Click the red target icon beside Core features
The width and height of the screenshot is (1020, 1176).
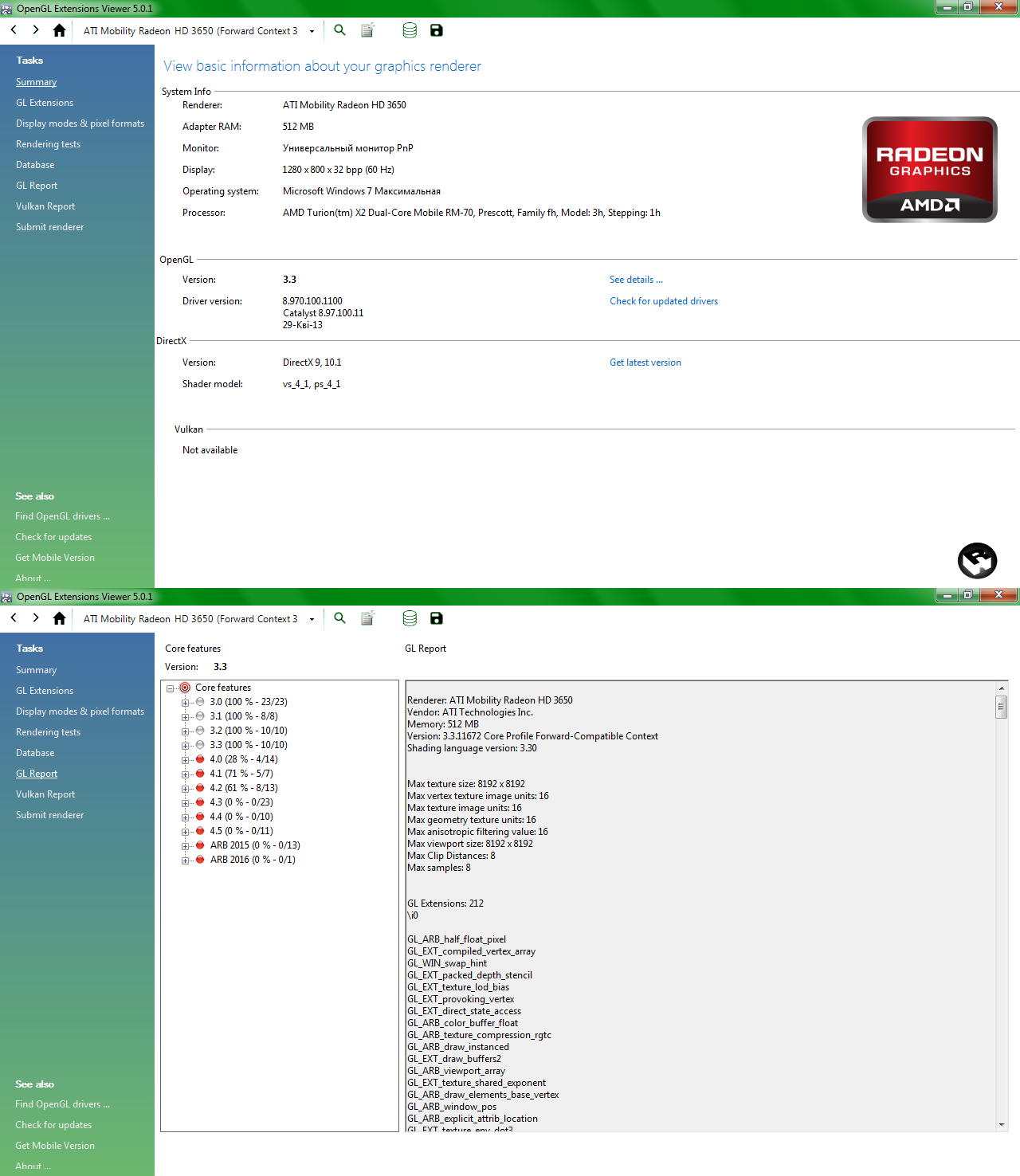(185, 688)
